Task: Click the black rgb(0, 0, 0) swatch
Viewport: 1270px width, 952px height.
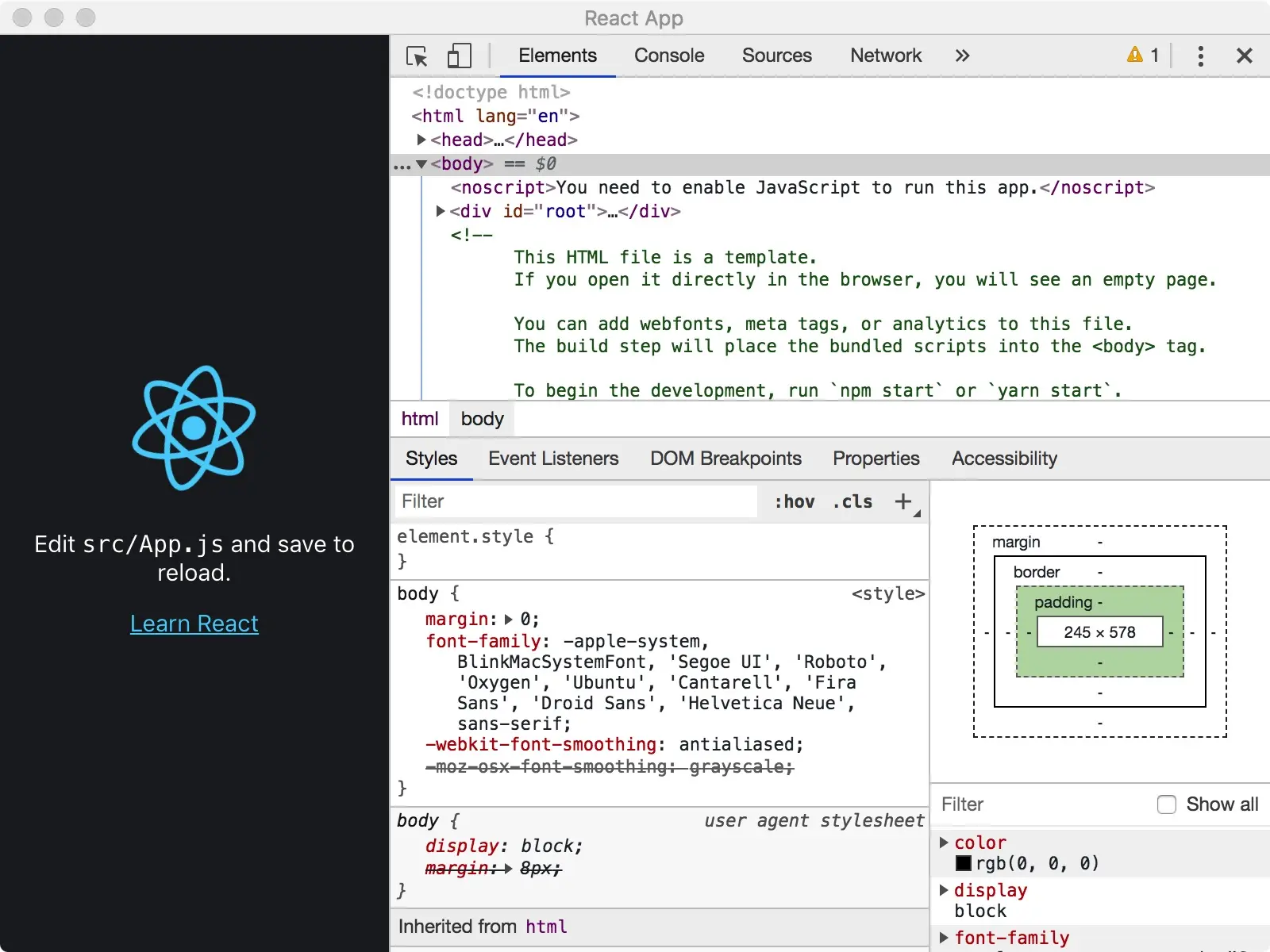Action: coord(964,863)
